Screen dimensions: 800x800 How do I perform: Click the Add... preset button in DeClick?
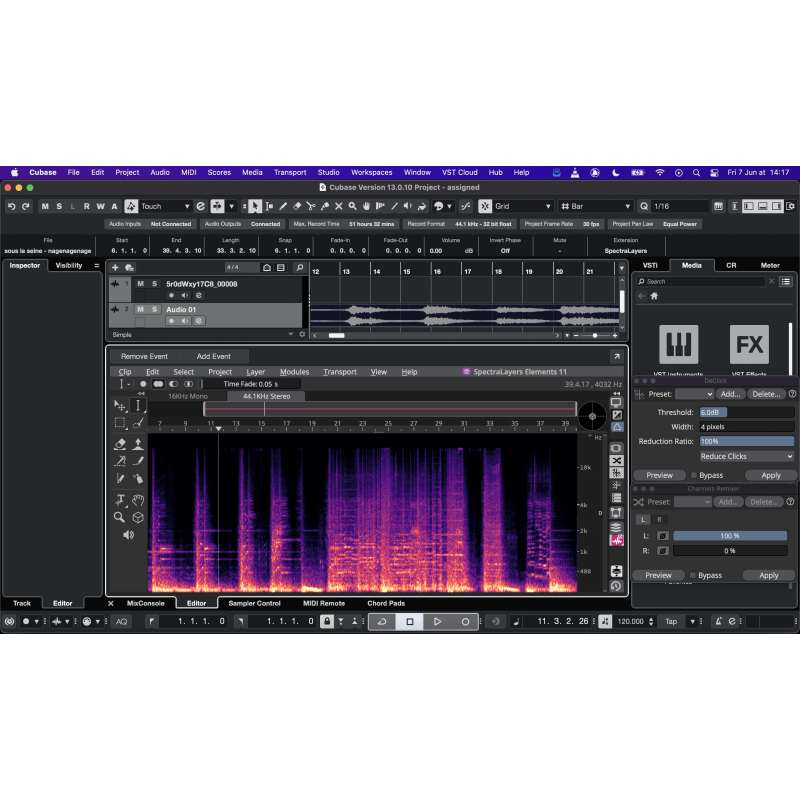tap(731, 394)
